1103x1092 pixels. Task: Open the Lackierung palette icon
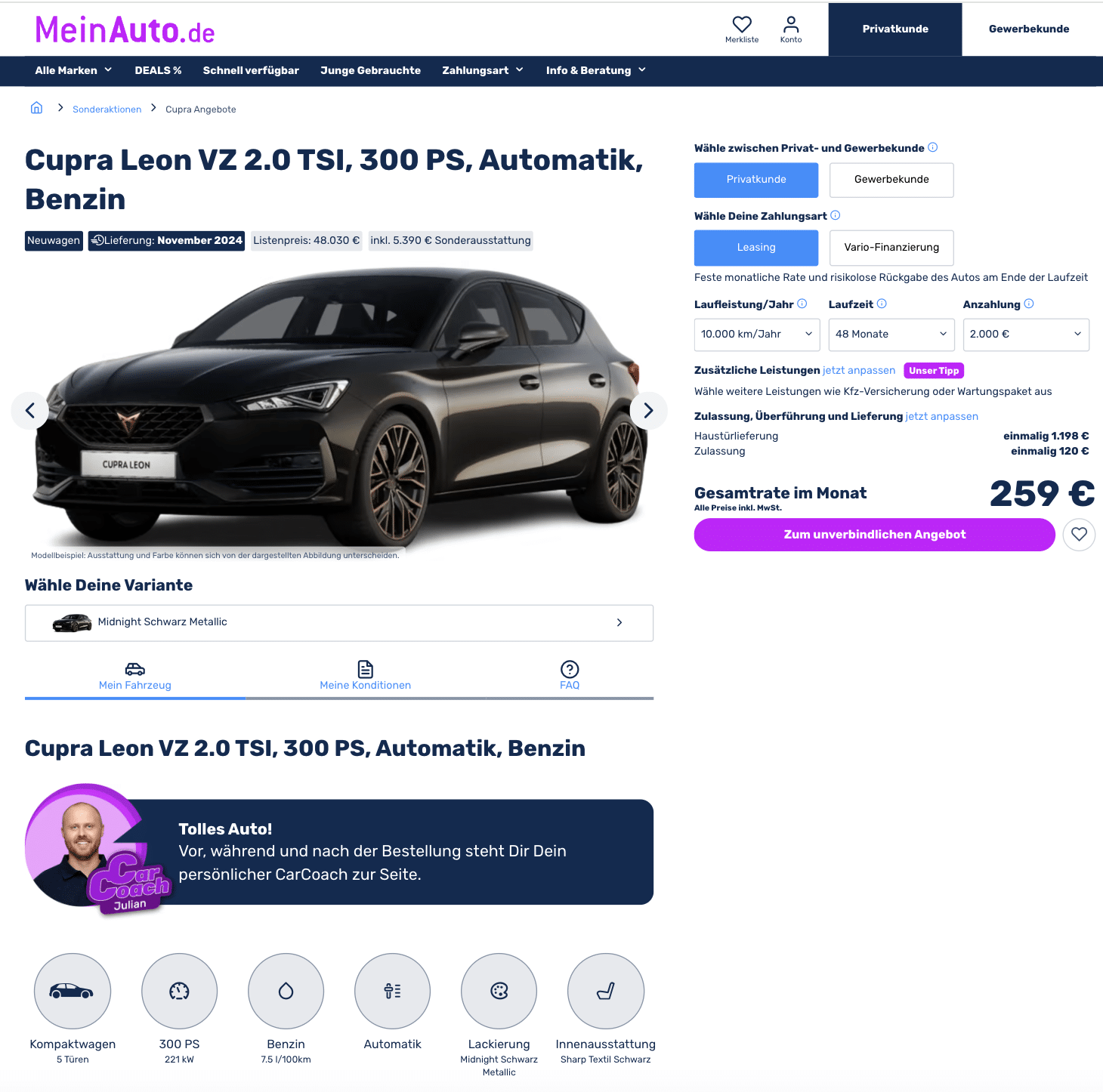click(499, 991)
